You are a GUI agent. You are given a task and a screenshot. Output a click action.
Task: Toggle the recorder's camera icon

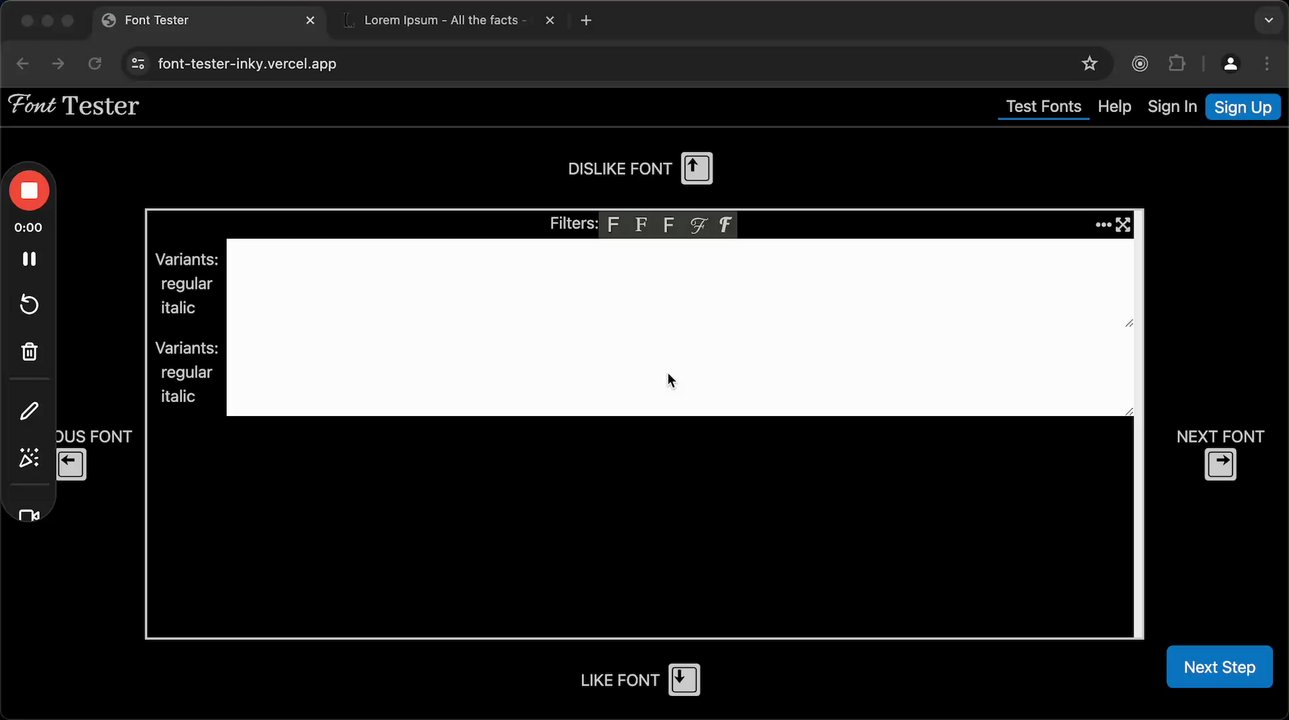click(29, 515)
